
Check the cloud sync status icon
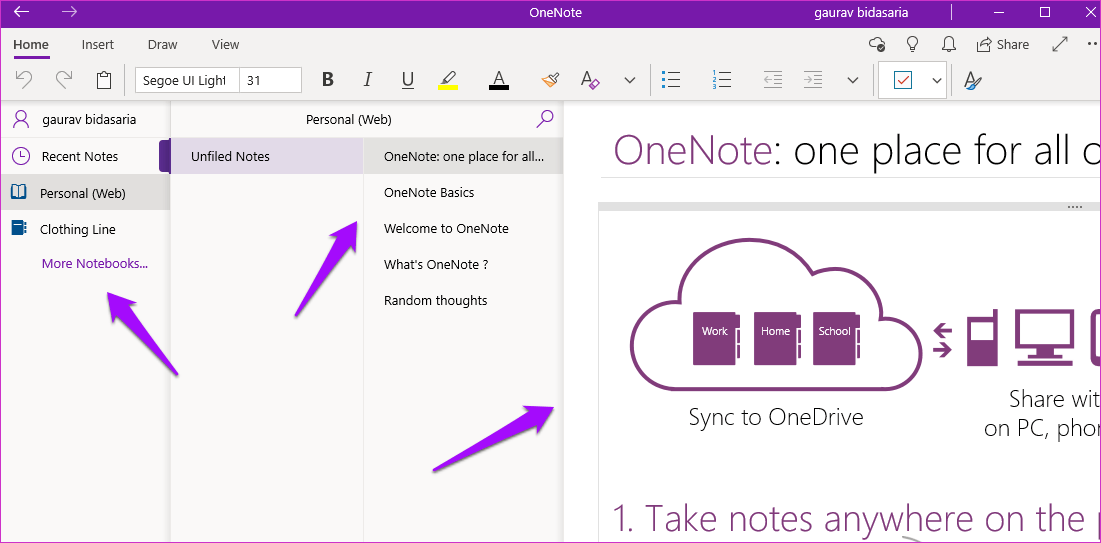tap(876, 44)
